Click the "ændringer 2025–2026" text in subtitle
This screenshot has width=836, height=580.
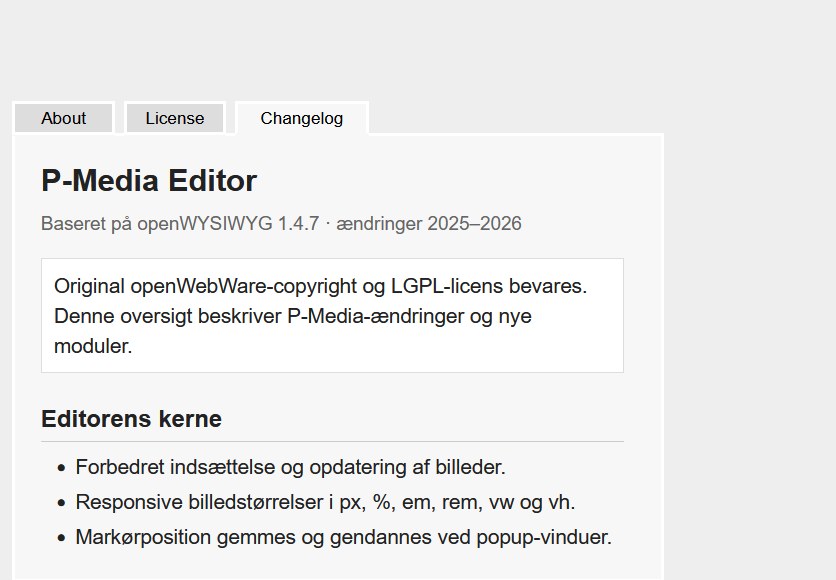pyautogui.click(x=429, y=223)
